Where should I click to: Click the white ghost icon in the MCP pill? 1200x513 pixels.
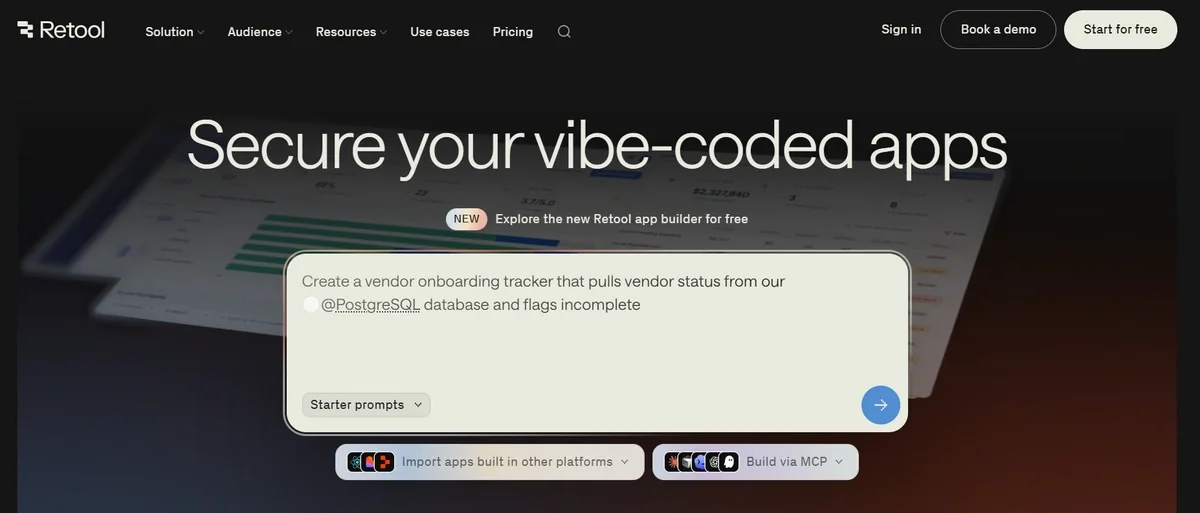729,462
